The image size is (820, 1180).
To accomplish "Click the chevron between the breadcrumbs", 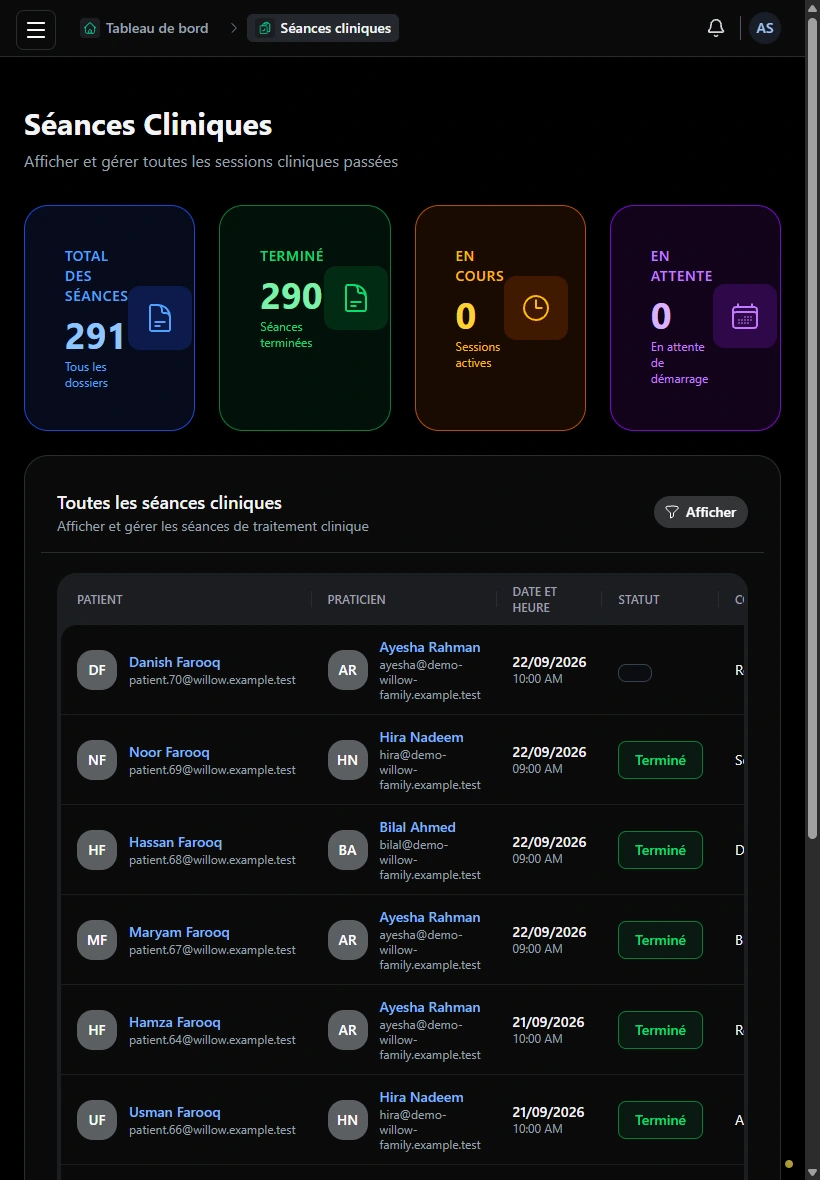I will click(234, 29).
